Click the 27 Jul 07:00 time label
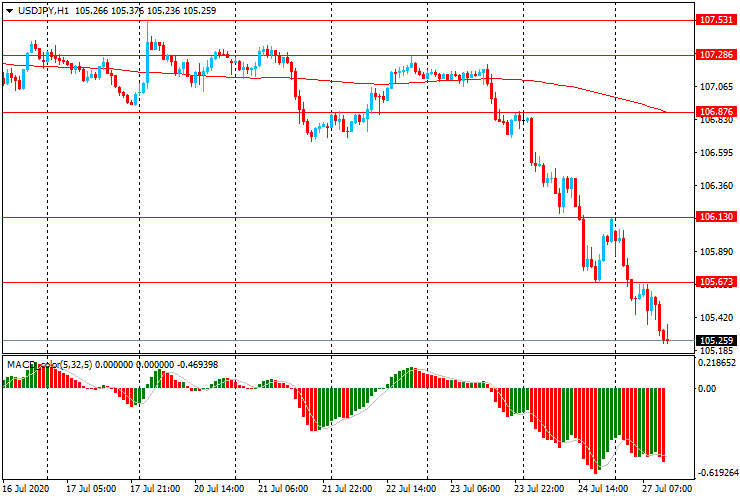Screen dimensions: 740x500 [666, 489]
